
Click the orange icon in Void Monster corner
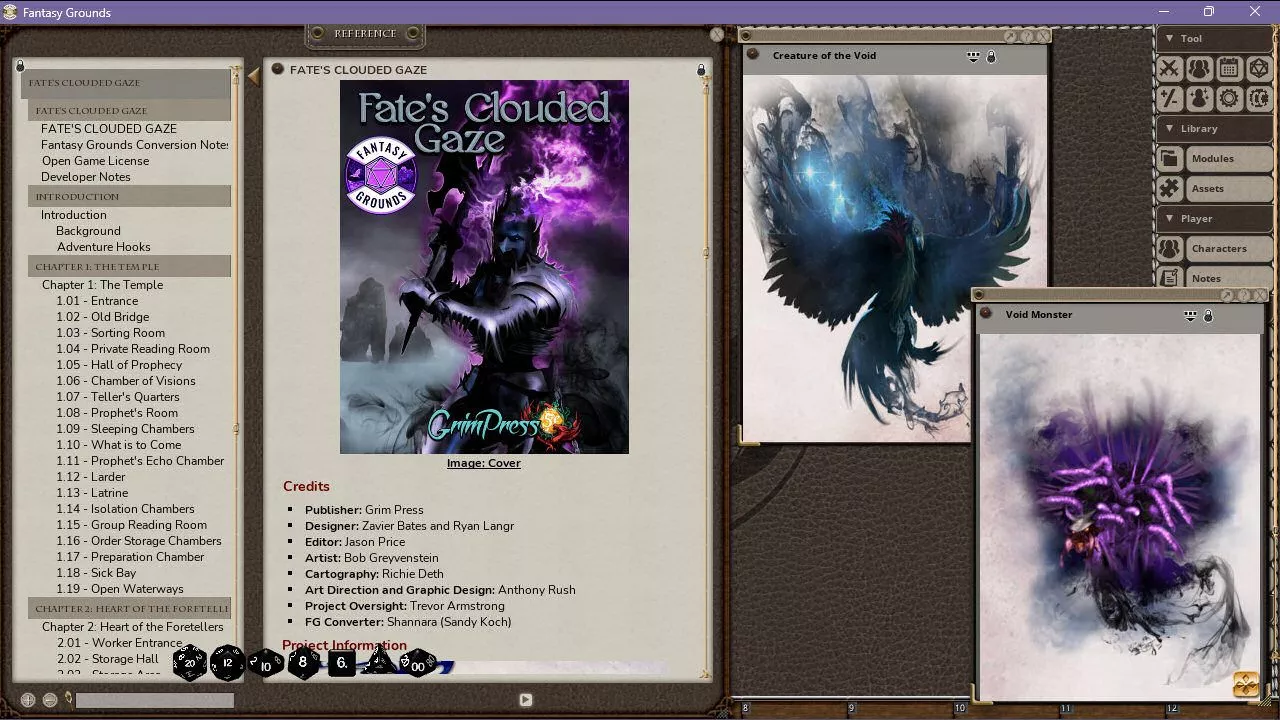[1246, 684]
